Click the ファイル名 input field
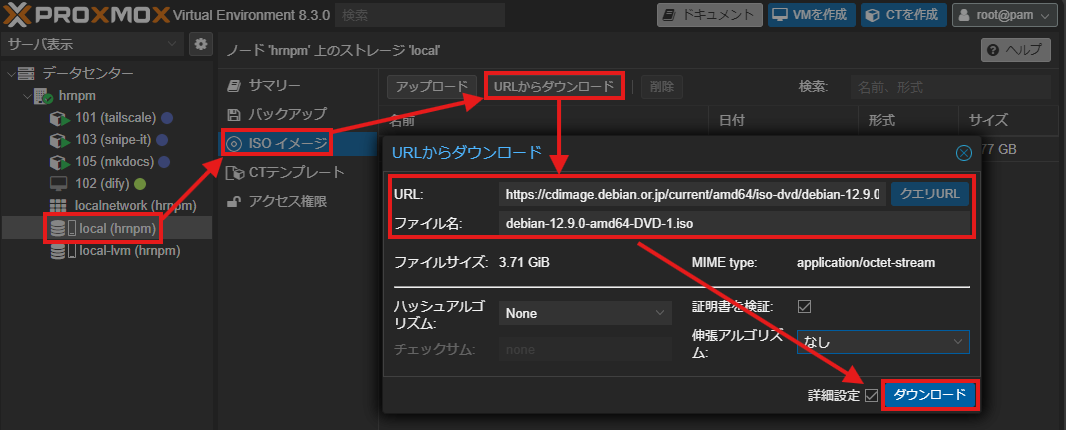The image size is (1066, 430). tap(734, 223)
